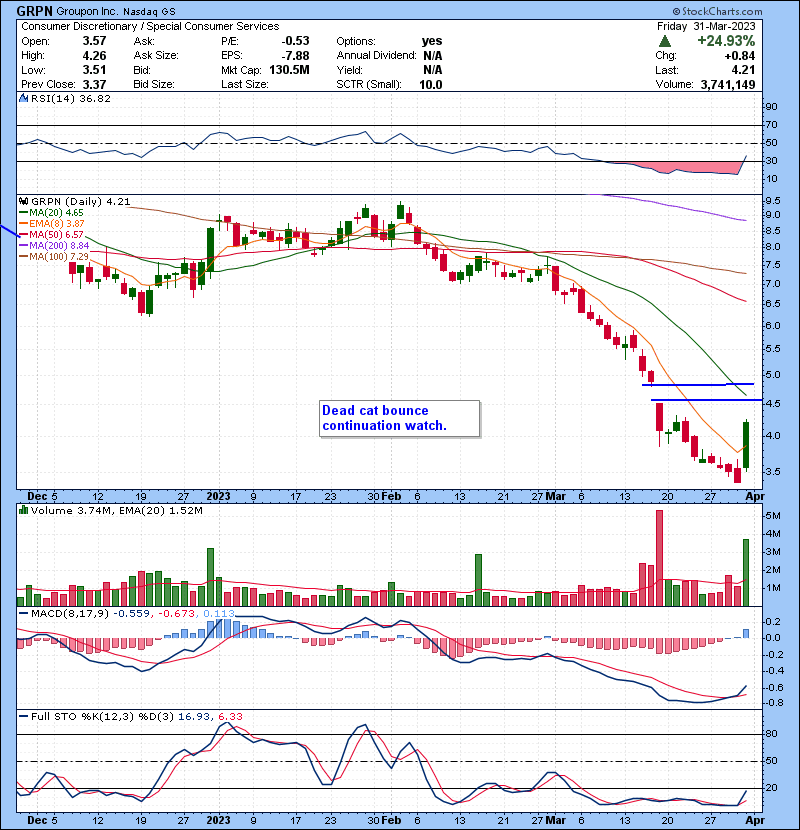
Task: Click the last green candlestick on price chart
Action: pyautogui.click(x=747, y=445)
